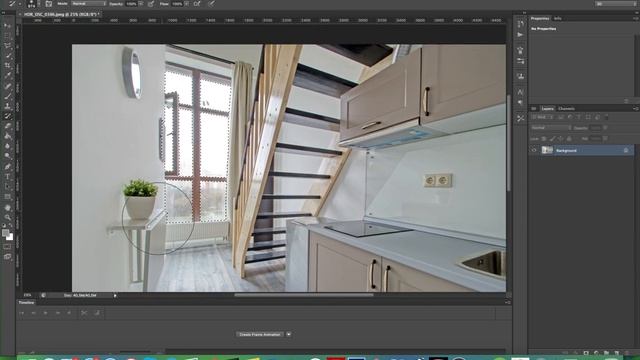640x360 pixels.
Task: Open the workspace switcher dropdown
Action: pos(616,4)
